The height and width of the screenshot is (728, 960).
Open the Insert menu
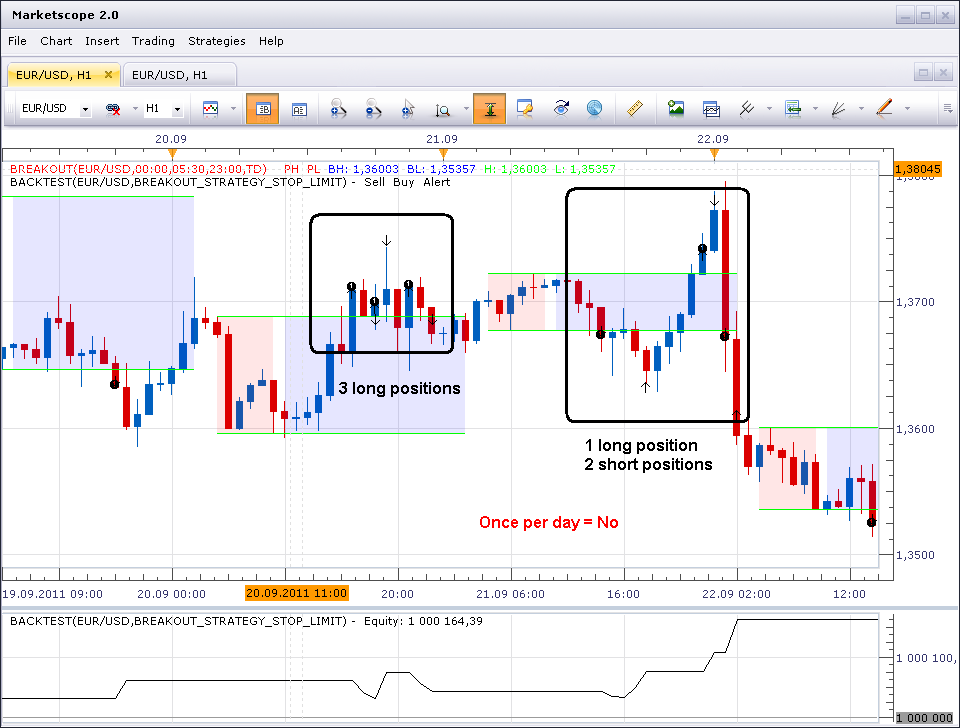[x=102, y=41]
